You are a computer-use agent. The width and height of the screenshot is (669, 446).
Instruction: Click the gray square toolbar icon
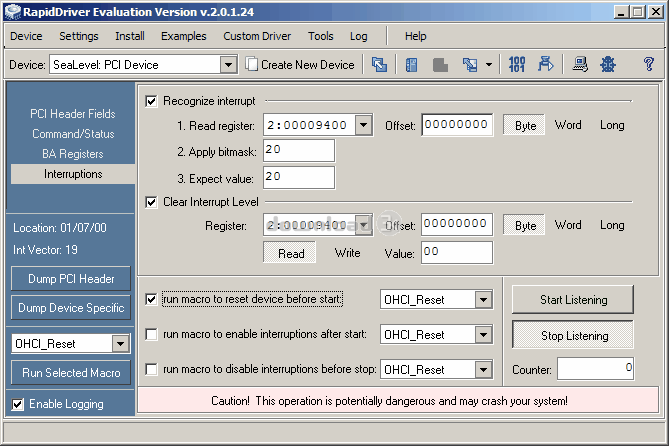click(x=440, y=65)
